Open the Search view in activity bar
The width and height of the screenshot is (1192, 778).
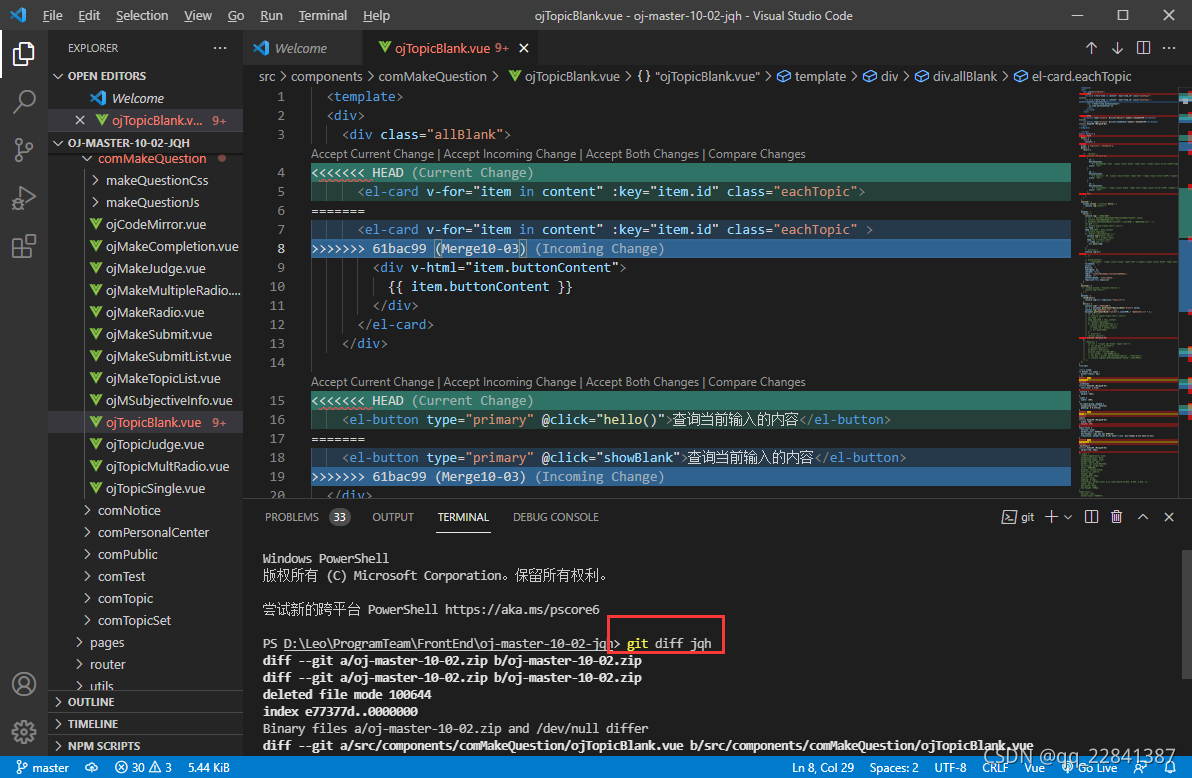[x=24, y=102]
